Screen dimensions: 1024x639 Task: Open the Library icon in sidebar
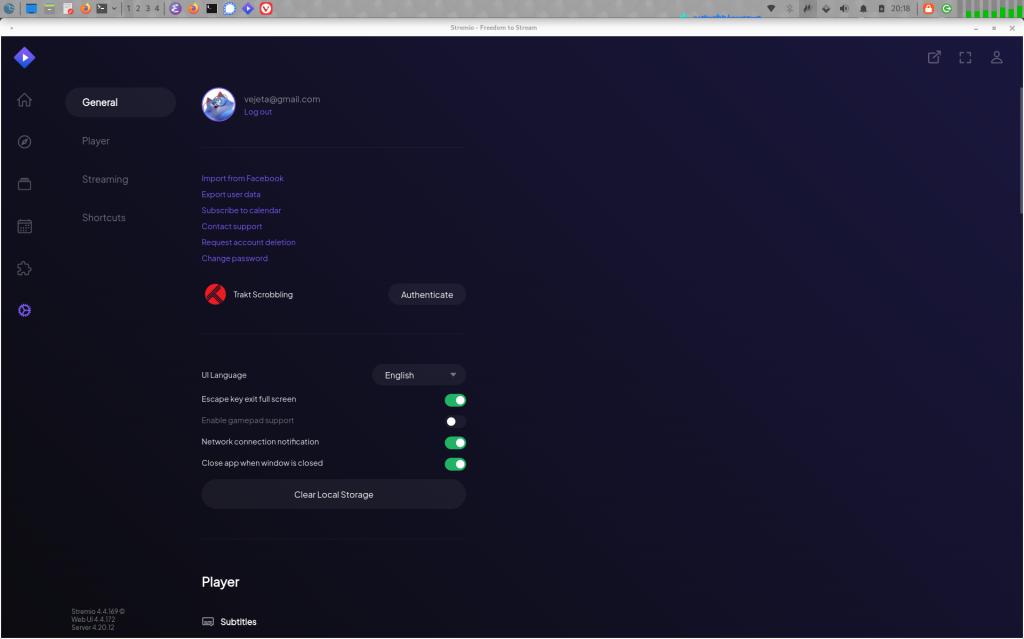(25, 184)
